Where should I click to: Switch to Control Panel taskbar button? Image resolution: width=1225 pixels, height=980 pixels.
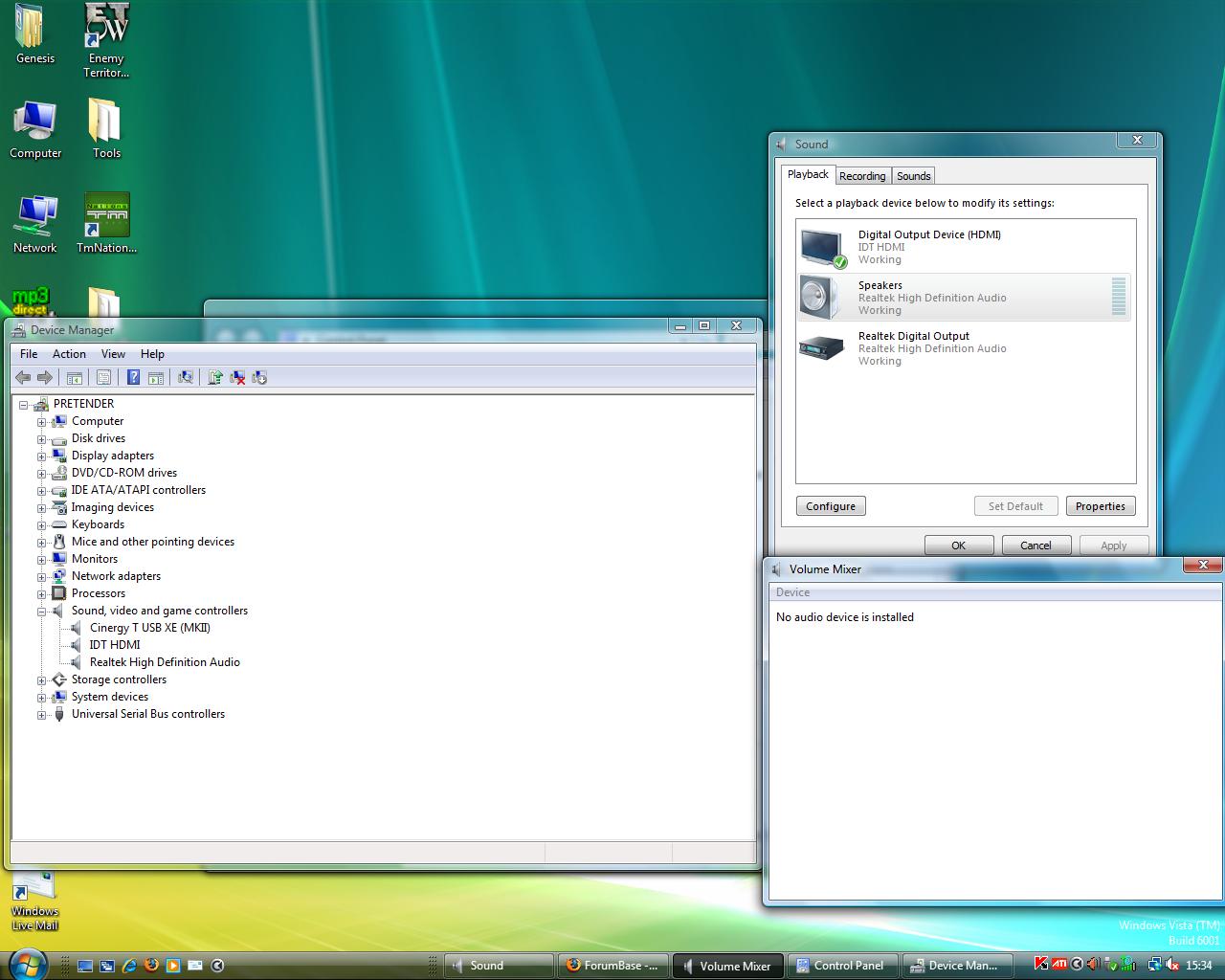(843, 966)
